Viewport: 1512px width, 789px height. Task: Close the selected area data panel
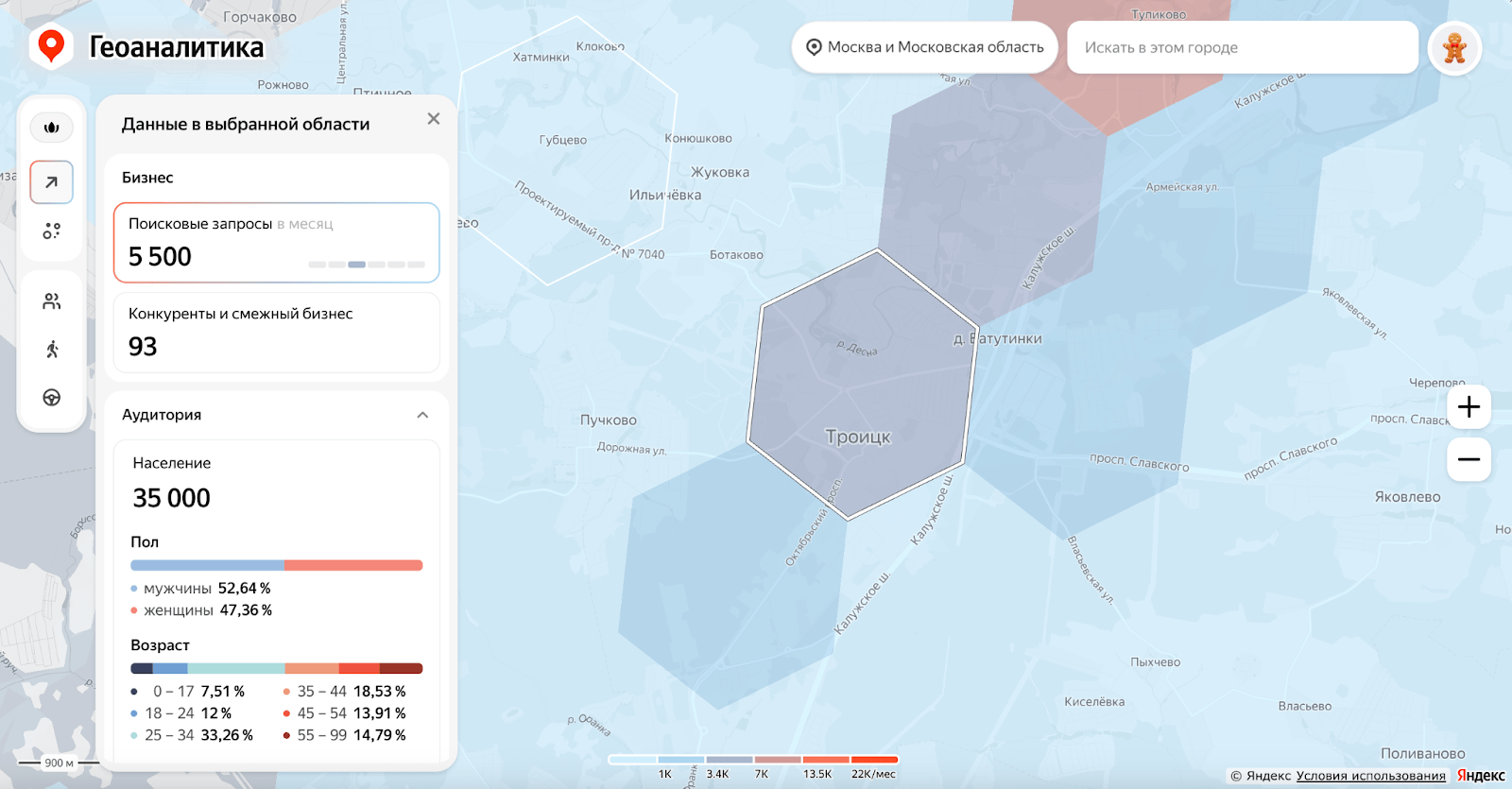(434, 119)
